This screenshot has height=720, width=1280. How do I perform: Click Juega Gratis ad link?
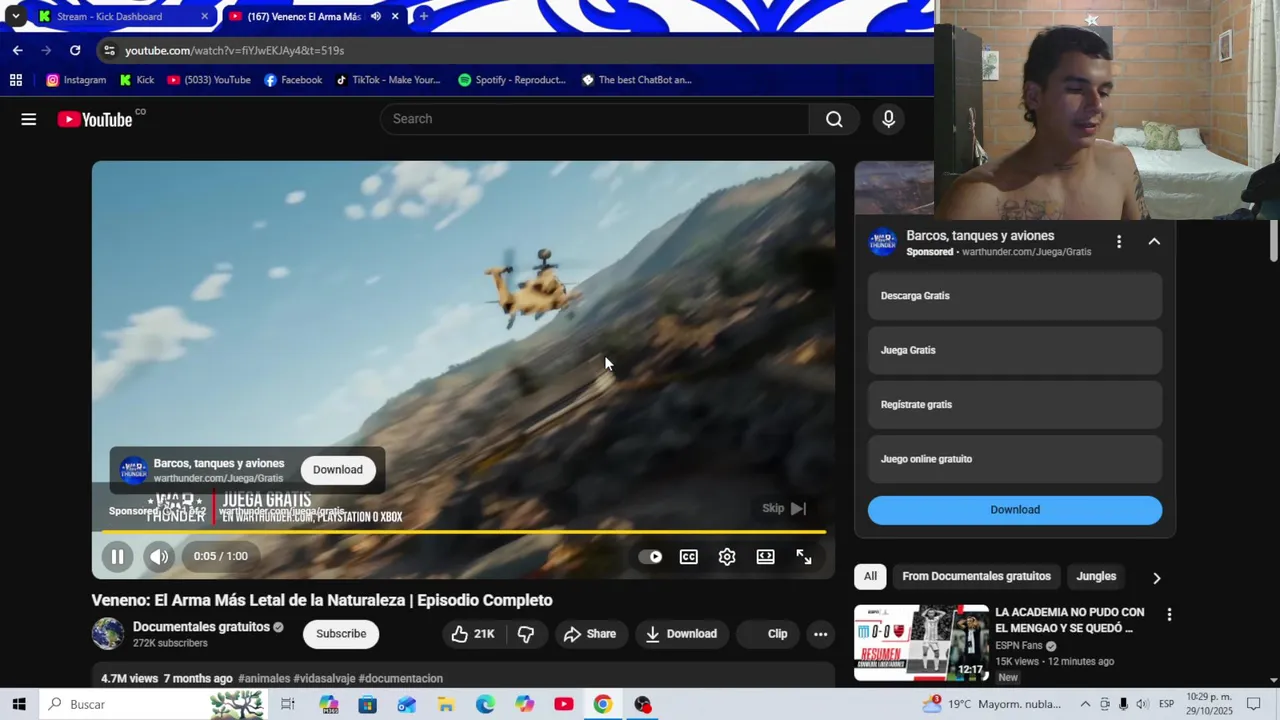[1015, 350]
